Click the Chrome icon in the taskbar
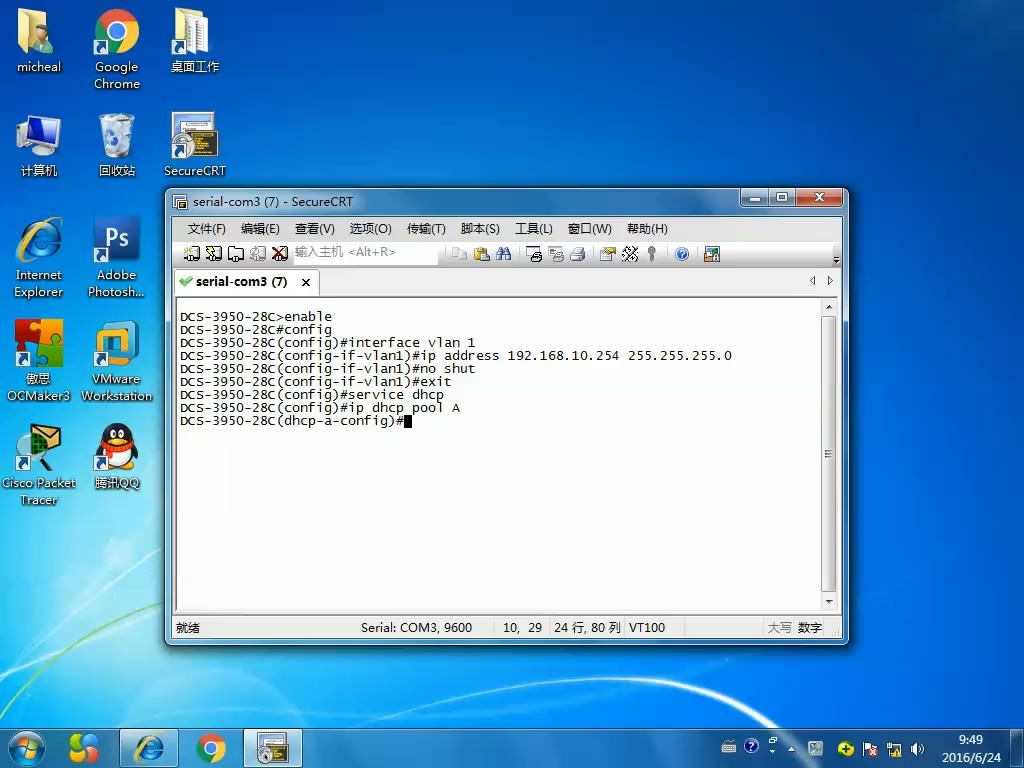1024x768 pixels. pos(210,748)
